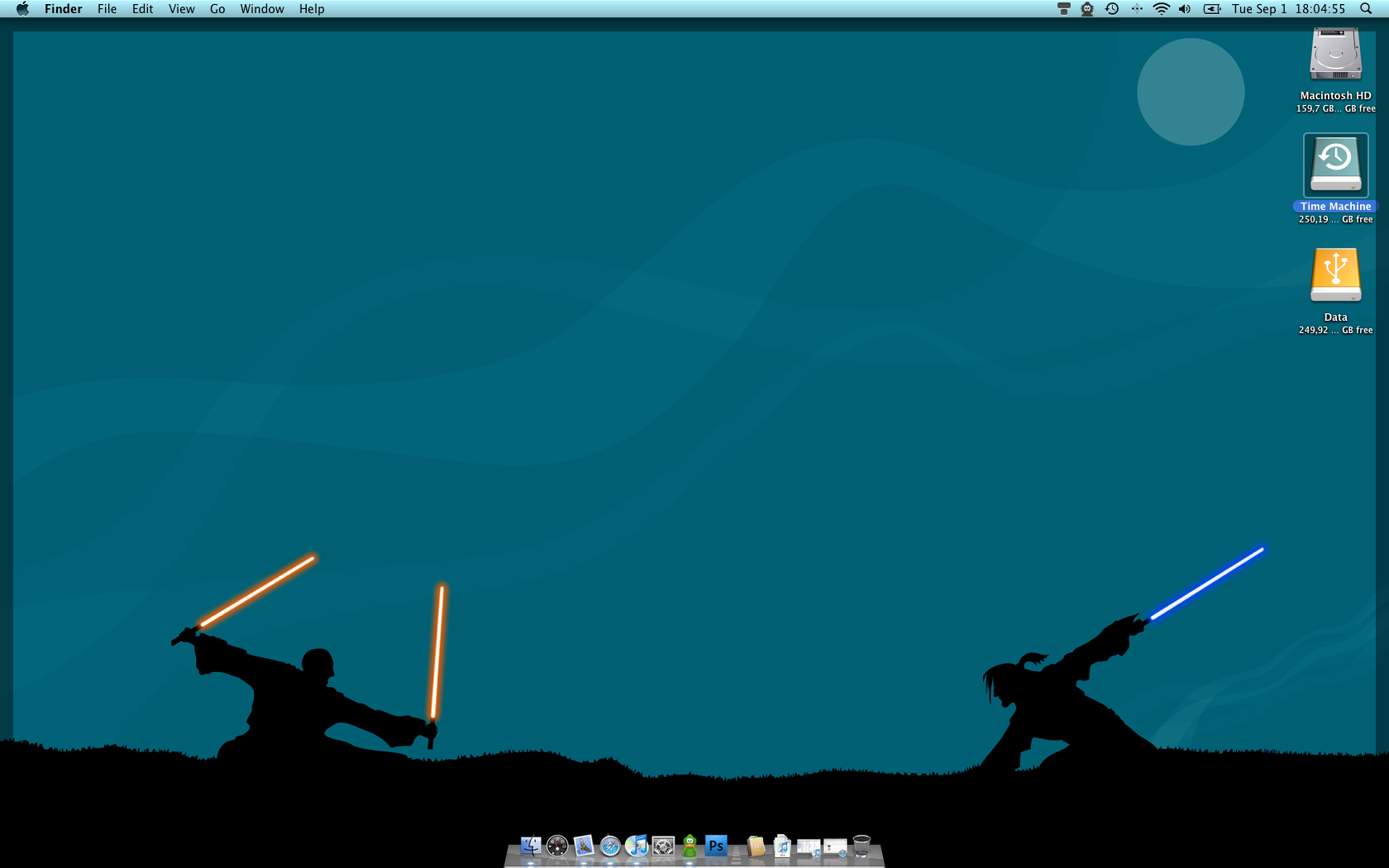Open the Time Machine menu bar status
The image size is (1389, 868).
tap(1112, 9)
